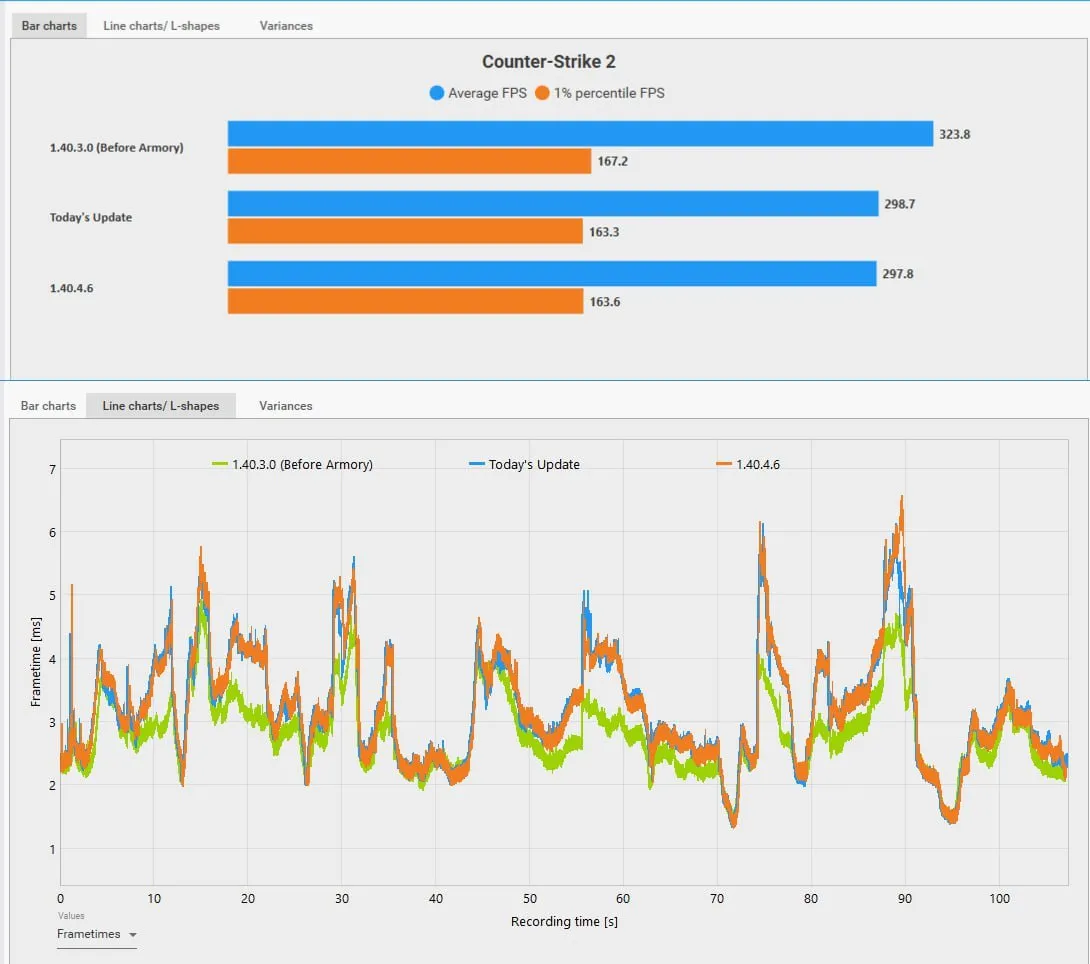Click the Counter-Strike 2 chart title
This screenshot has width=1090, height=964.
(548, 61)
